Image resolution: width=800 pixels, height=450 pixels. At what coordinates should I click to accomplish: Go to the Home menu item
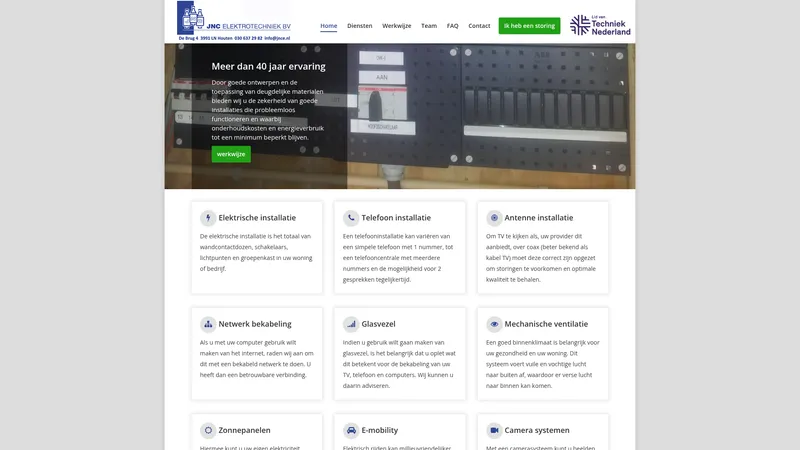329,26
